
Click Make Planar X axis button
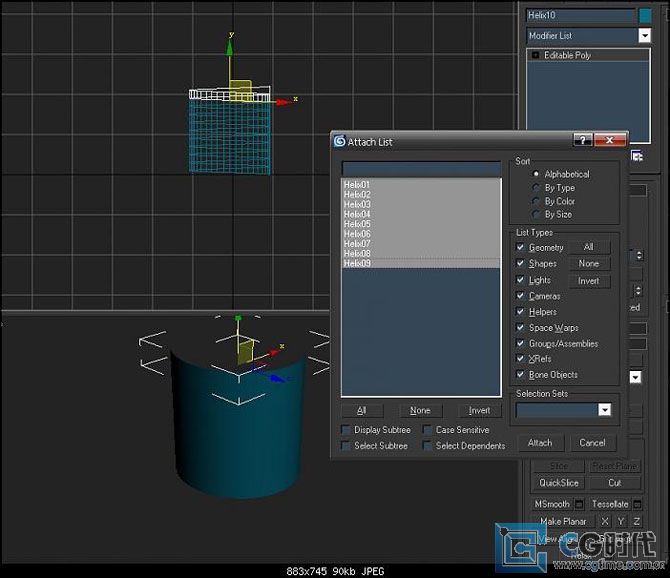[605, 522]
